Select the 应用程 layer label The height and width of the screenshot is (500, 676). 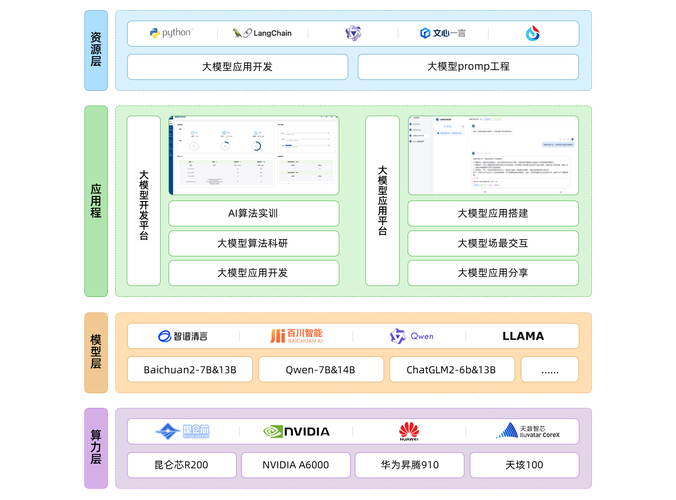96,201
